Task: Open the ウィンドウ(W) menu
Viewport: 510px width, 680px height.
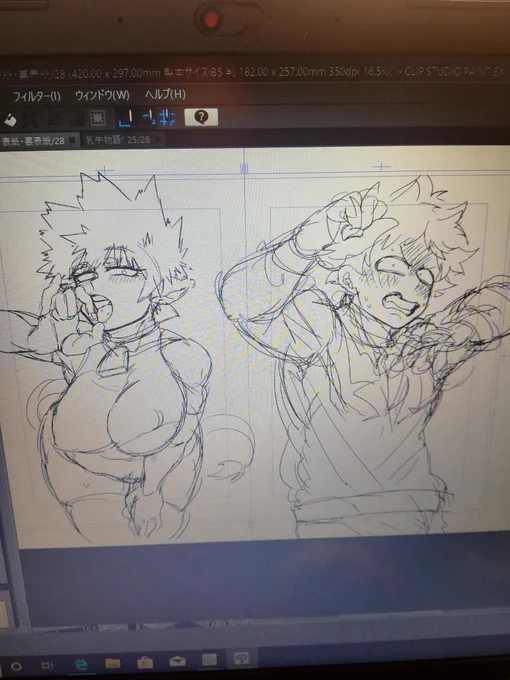Action: coord(102,95)
